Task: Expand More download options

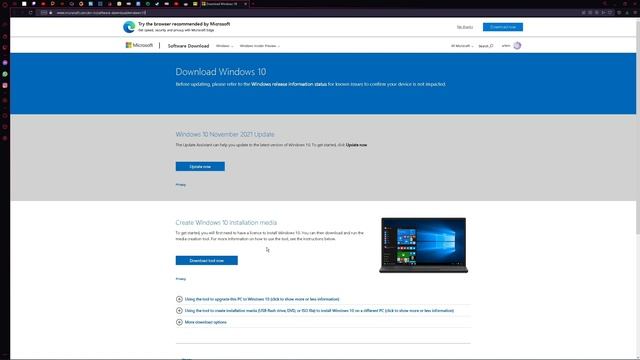Action: click(201, 322)
